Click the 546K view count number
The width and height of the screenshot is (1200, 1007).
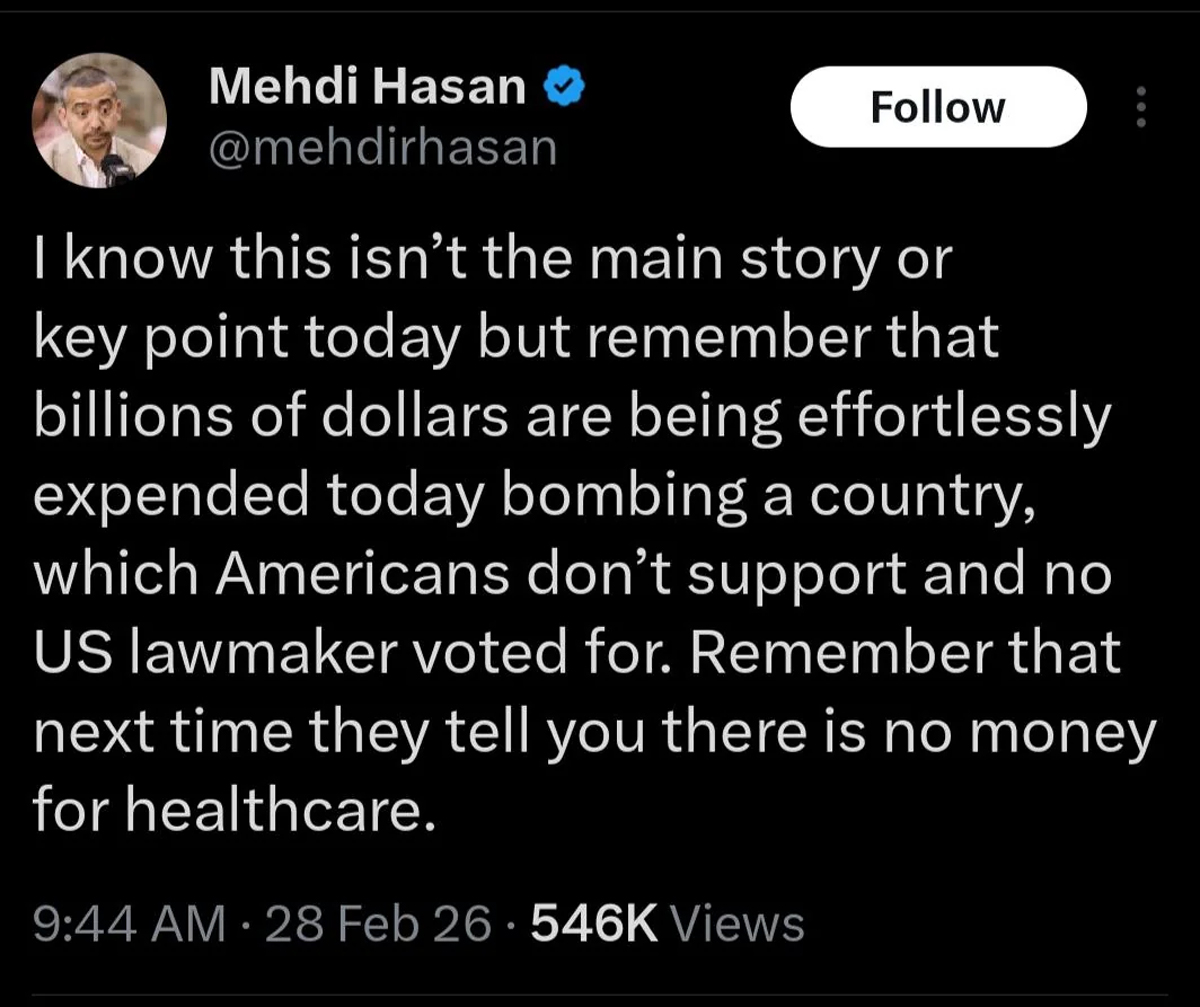(594, 923)
